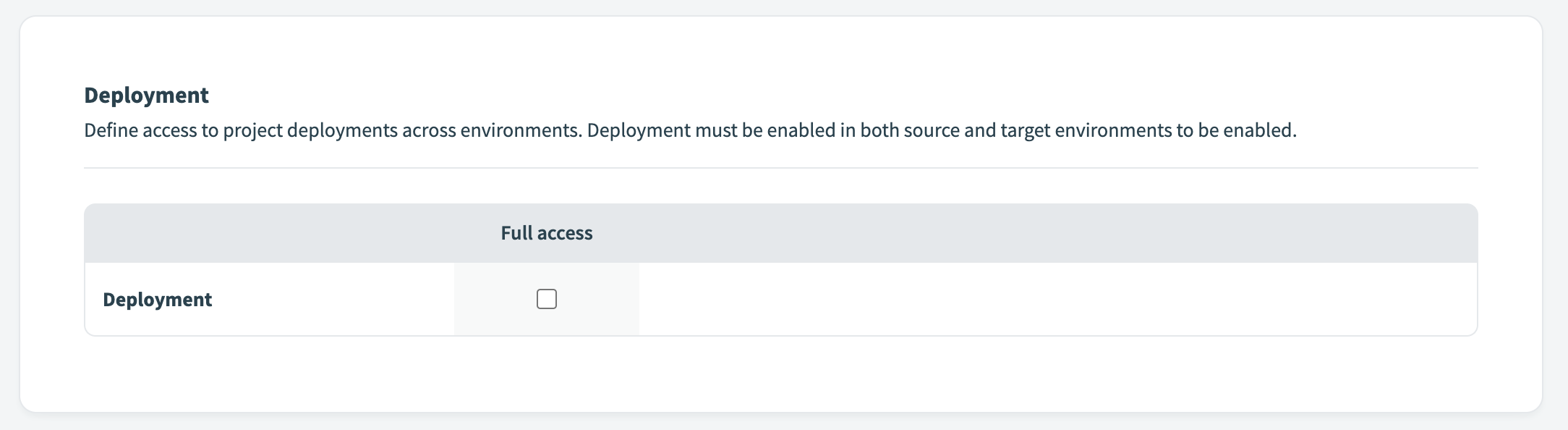Click the Deployment row label in the table

click(x=159, y=299)
